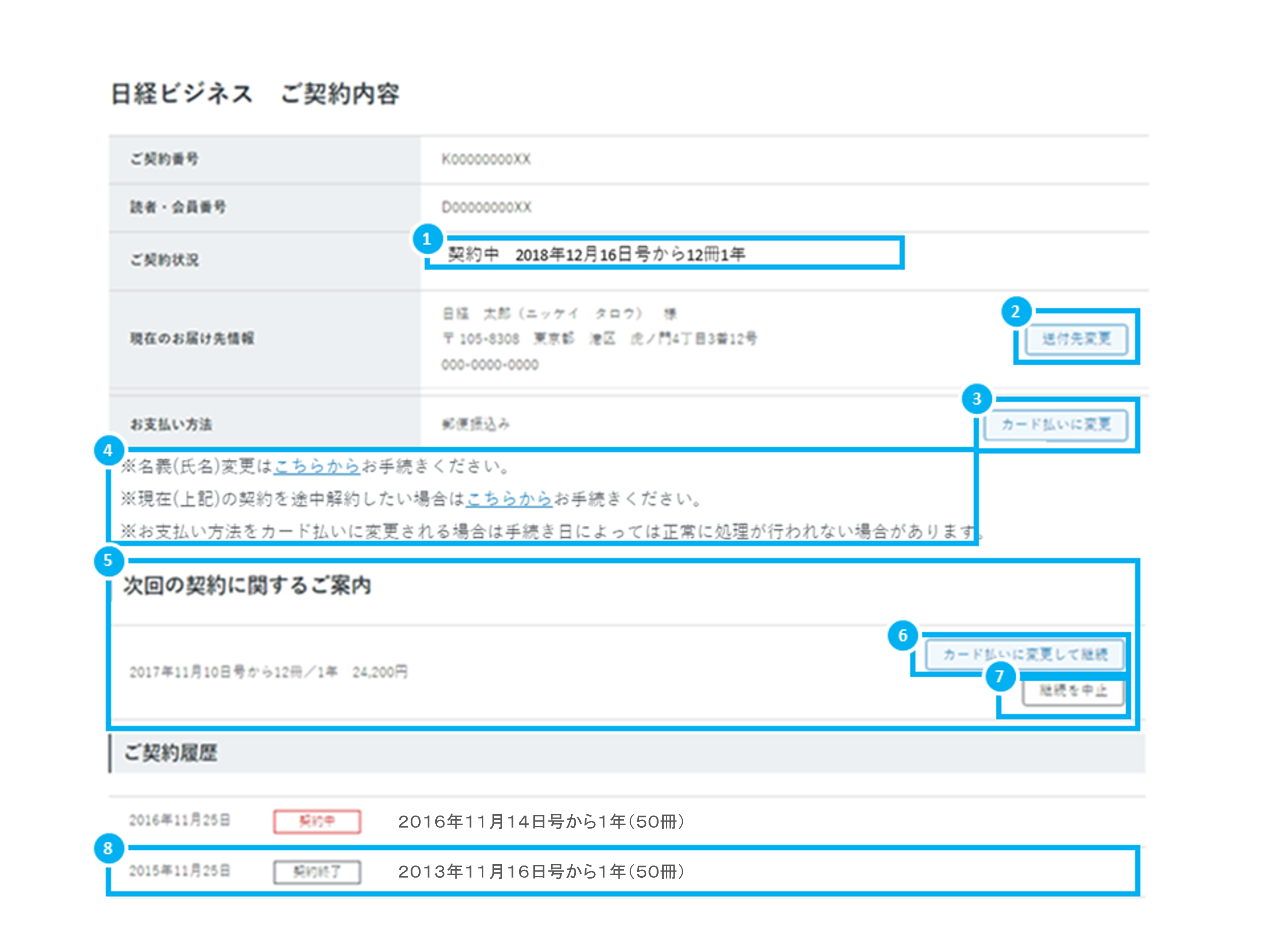Click payment method value 郵便振込み
Image resolution: width=1270 pixels, height=952 pixels.
pyautogui.click(x=475, y=425)
